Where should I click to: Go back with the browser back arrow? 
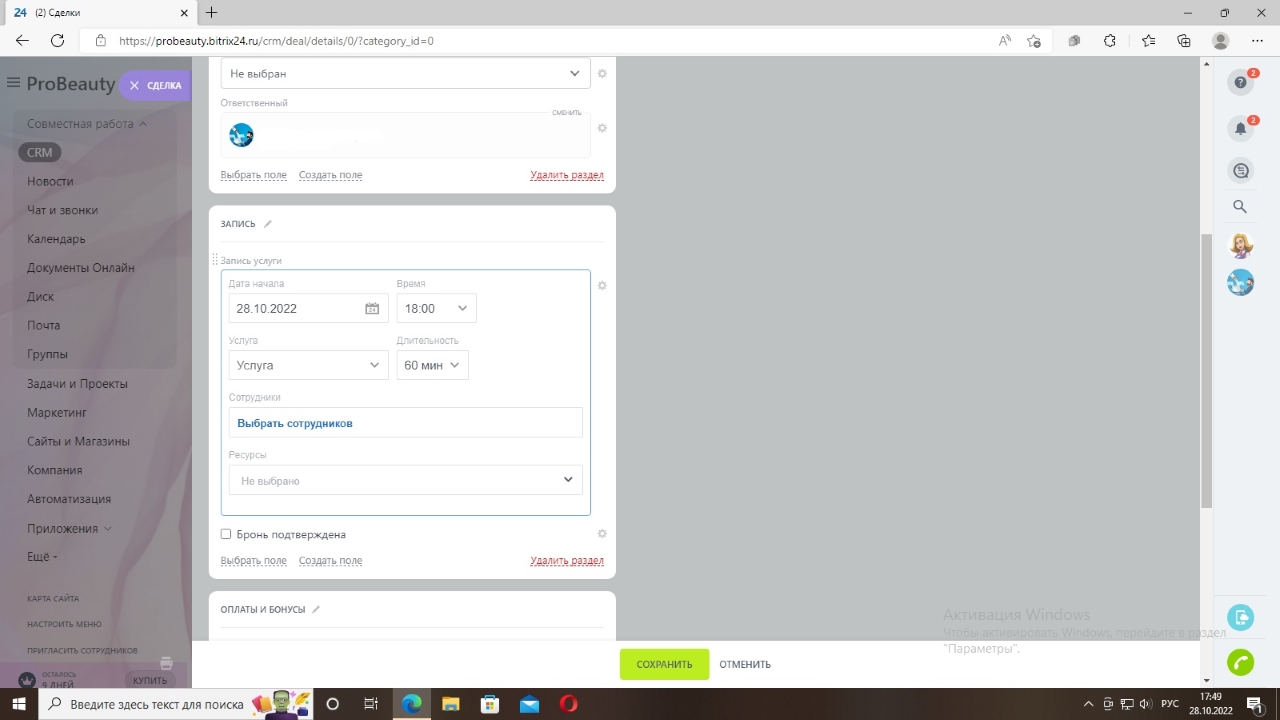[22, 41]
